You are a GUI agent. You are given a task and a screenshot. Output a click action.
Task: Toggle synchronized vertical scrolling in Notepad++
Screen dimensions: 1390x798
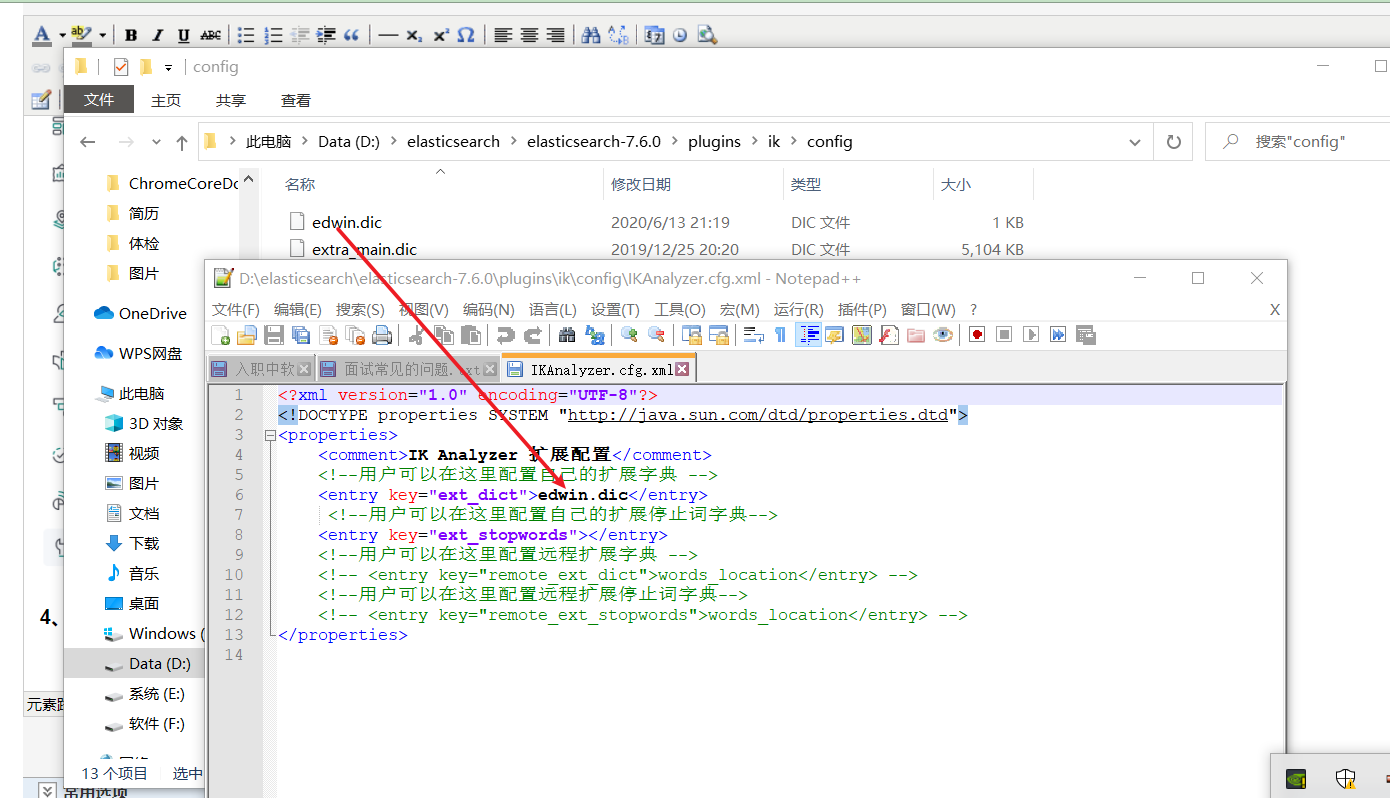(691, 335)
